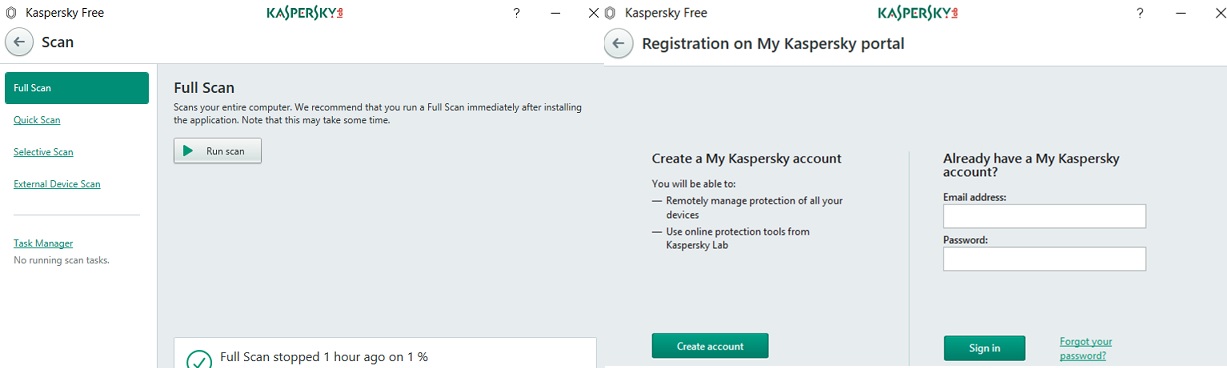Focus the Password field
1227x368 pixels.
[1044, 259]
